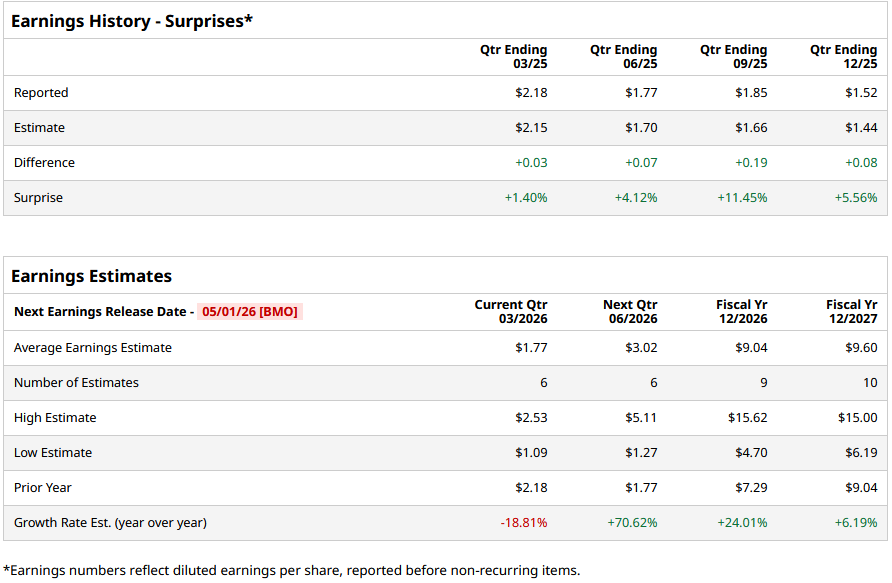Click the -18.81% growth rate value
The height and width of the screenshot is (583, 892).
(x=524, y=523)
